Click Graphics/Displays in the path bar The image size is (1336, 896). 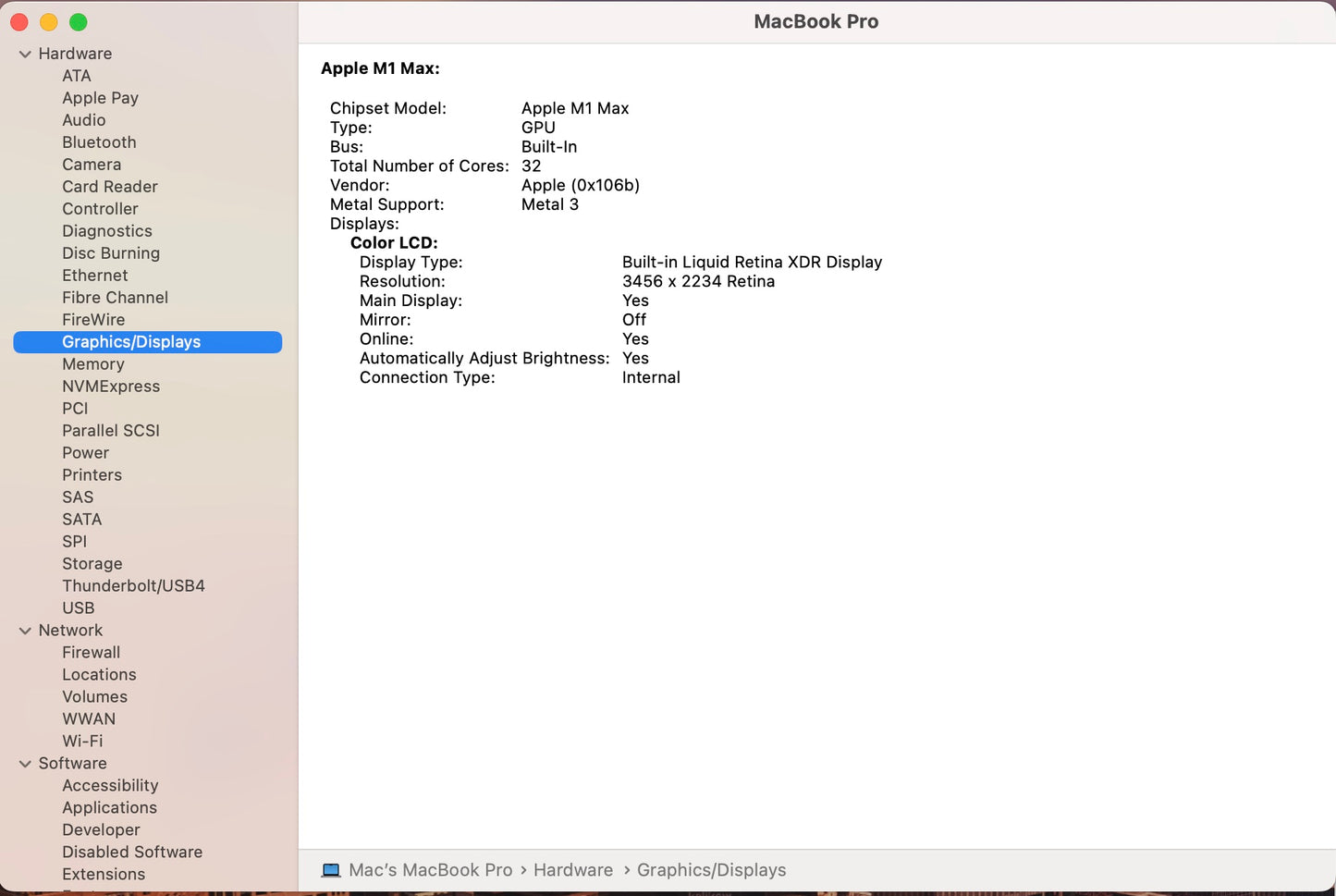click(x=711, y=870)
